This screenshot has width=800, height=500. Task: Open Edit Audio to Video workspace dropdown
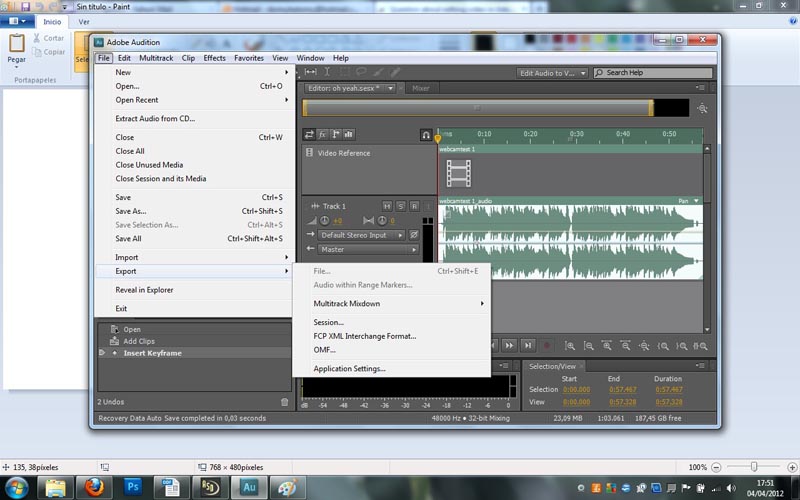click(x=552, y=73)
